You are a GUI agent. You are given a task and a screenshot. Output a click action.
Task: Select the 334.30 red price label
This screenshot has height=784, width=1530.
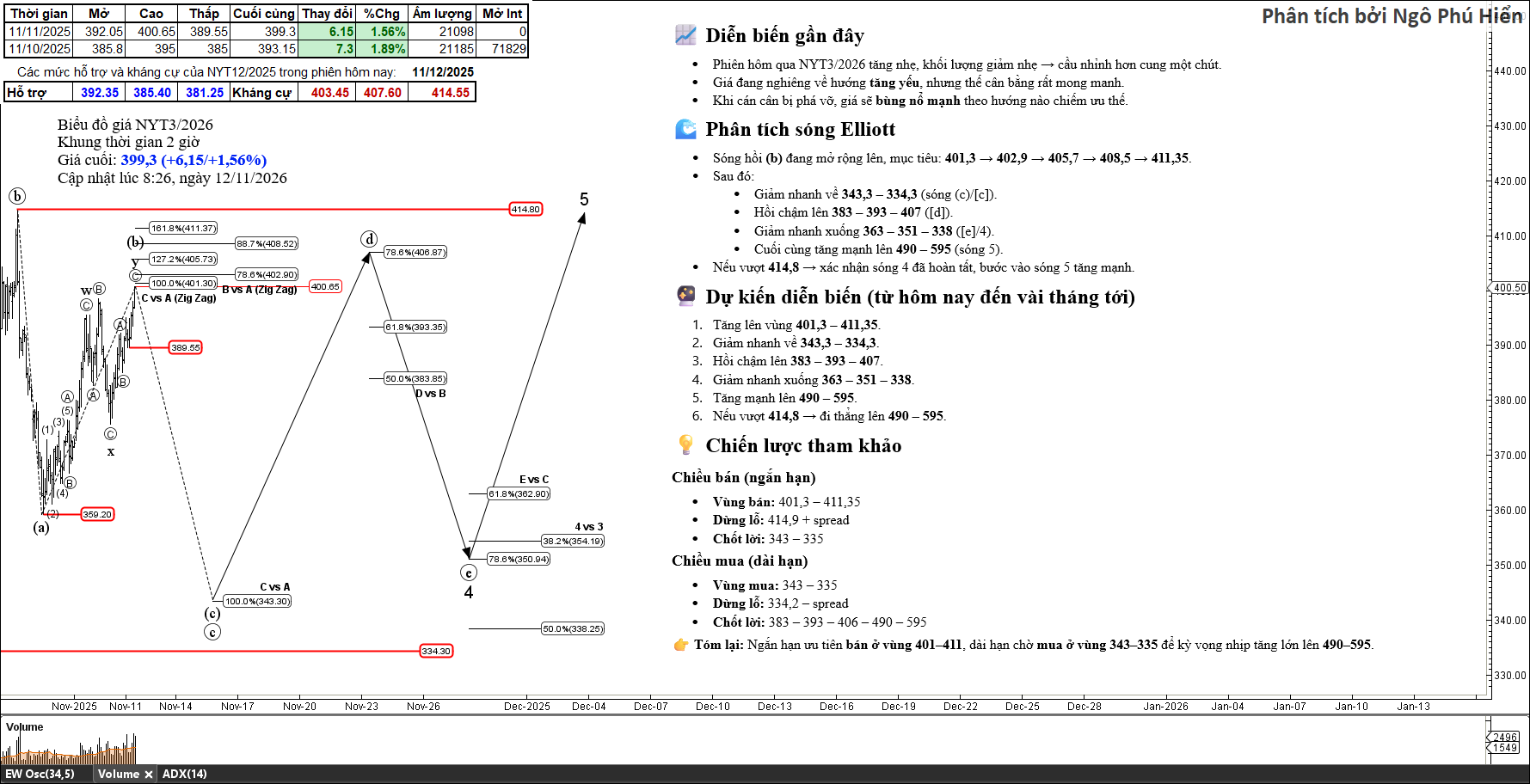point(436,651)
